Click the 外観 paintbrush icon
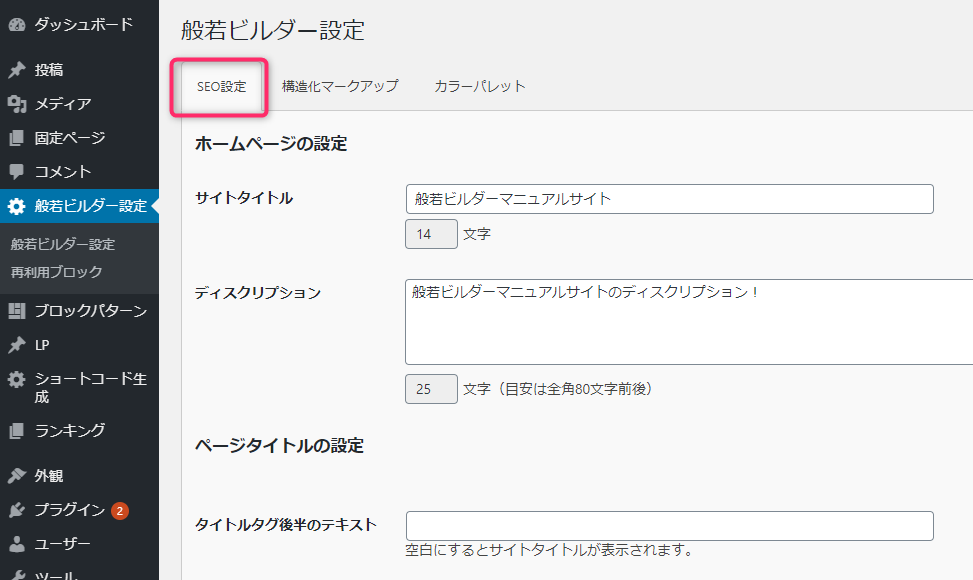Viewport: 973px width, 580px height. point(17,476)
